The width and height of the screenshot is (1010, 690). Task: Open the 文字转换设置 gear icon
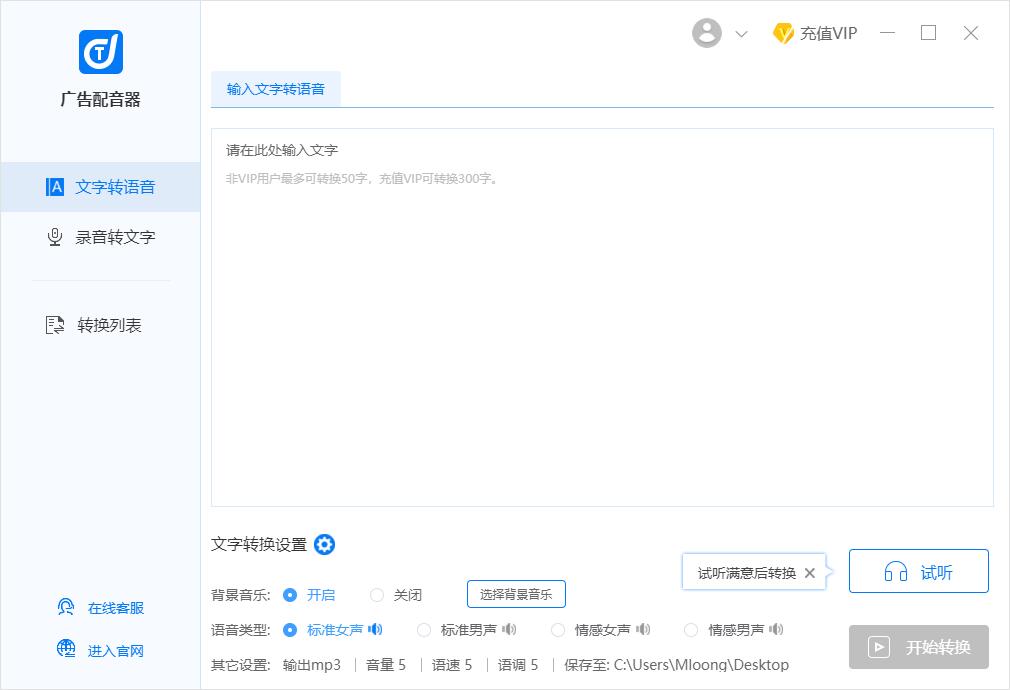324,545
